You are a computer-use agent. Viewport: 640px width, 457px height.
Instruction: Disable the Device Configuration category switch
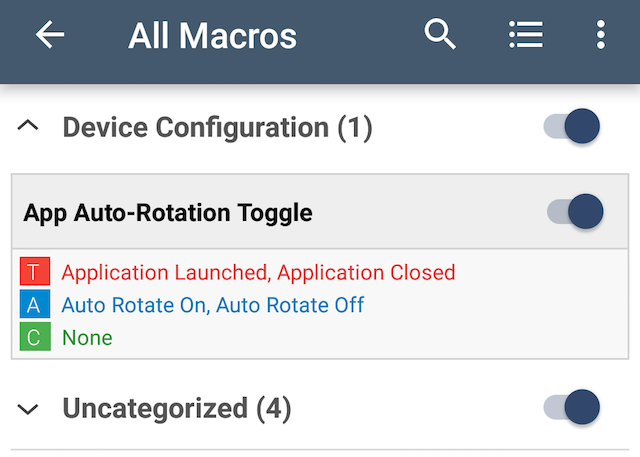click(x=573, y=127)
